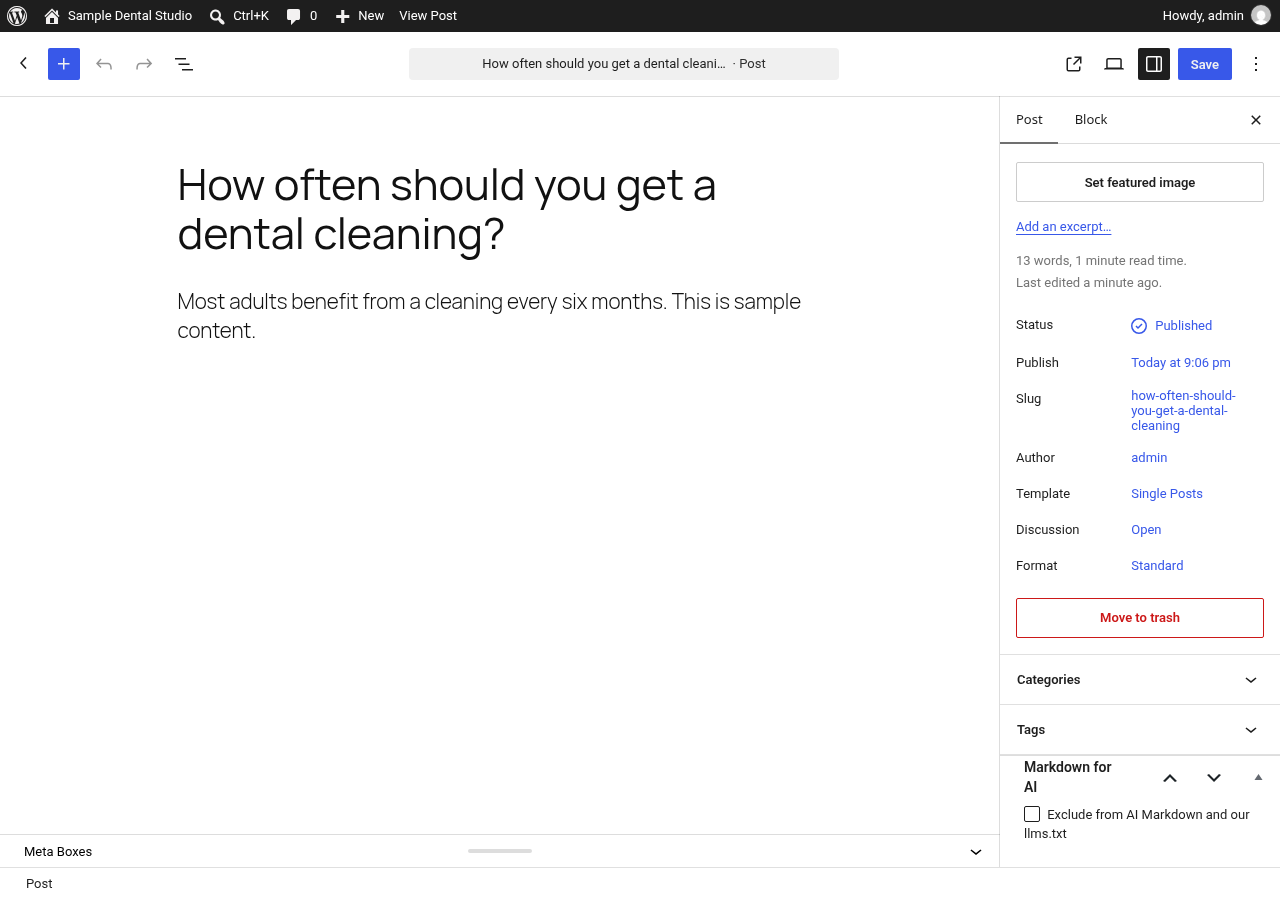Open the editor Options three-dot menu
This screenshot has width=1280, height=900.
click(1257, 64)
